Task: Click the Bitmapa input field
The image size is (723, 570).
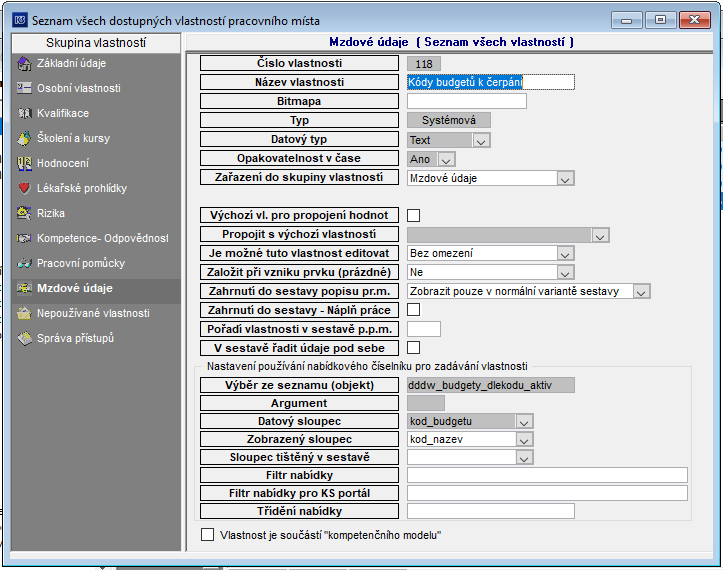Action: click(x=467, y=101)
